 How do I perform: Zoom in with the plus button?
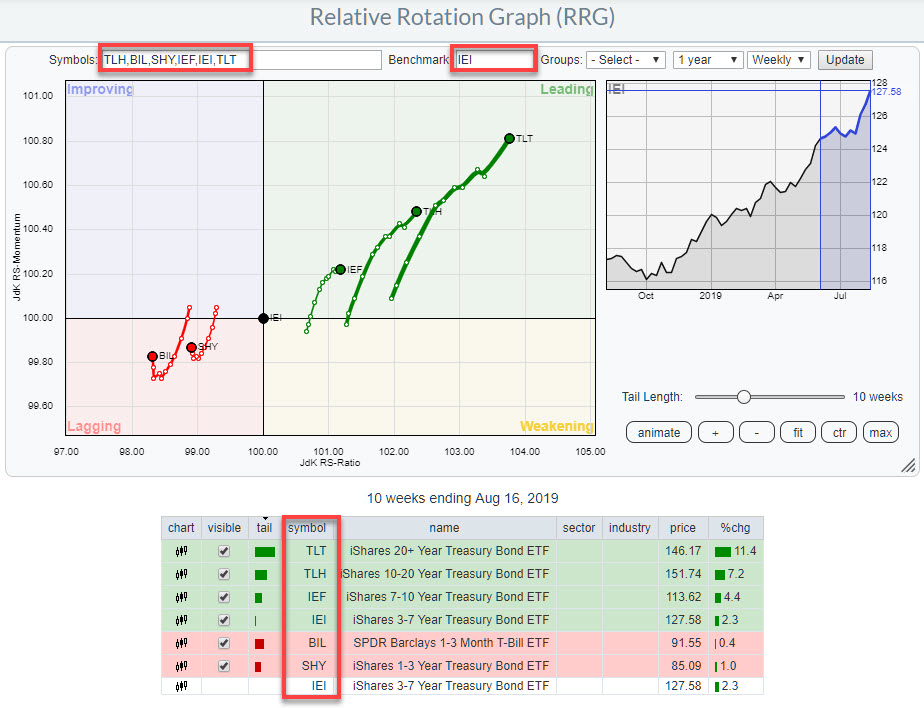[x=715, y=433]
